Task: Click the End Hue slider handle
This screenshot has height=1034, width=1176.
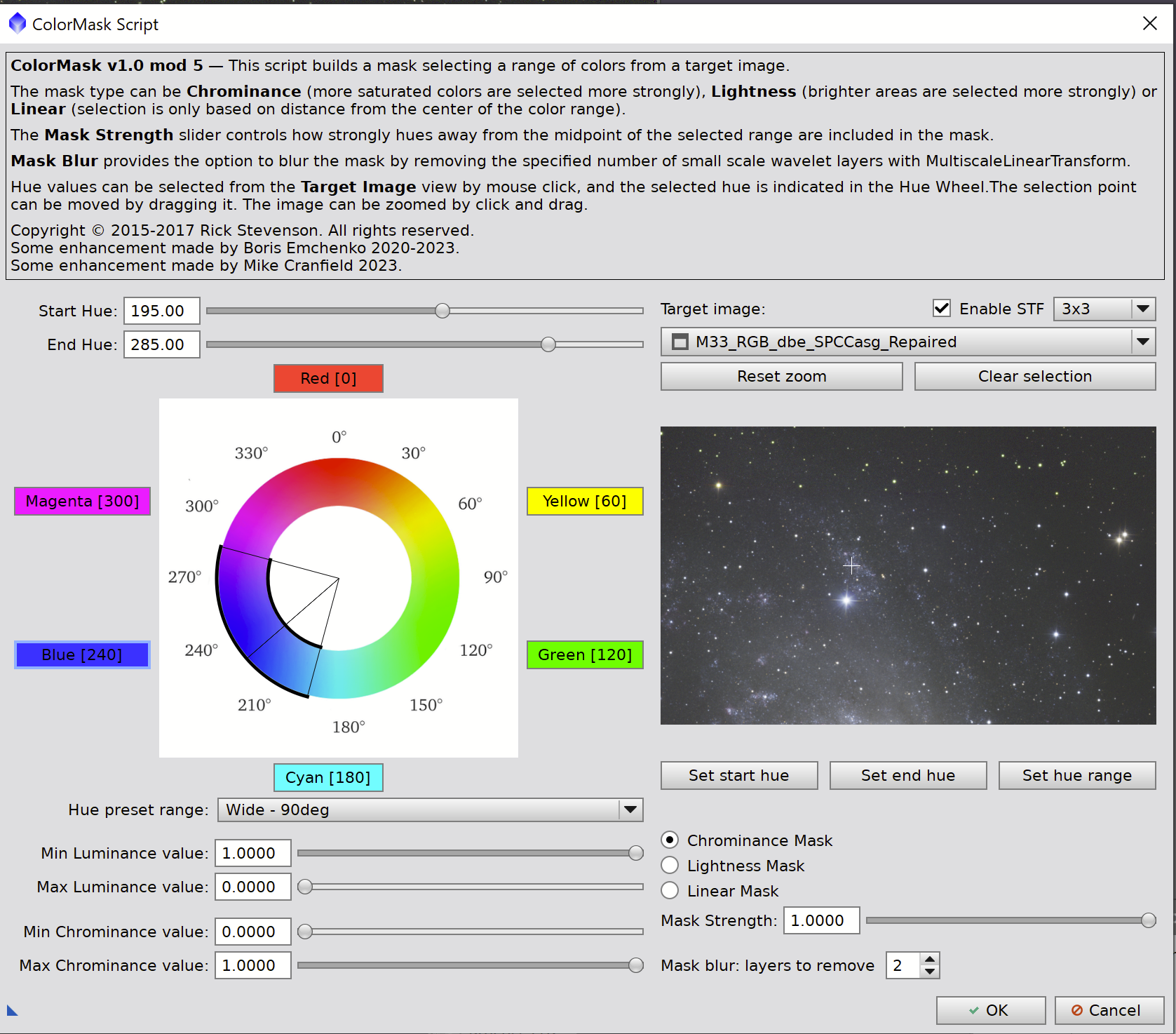Action: click(x=548, y=344)
